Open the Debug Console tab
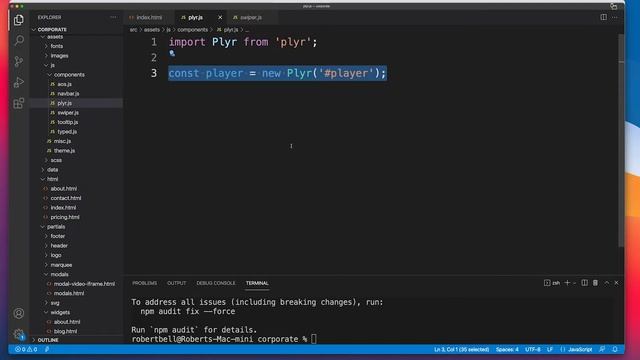640x360 pixels. tap(216, 283)
